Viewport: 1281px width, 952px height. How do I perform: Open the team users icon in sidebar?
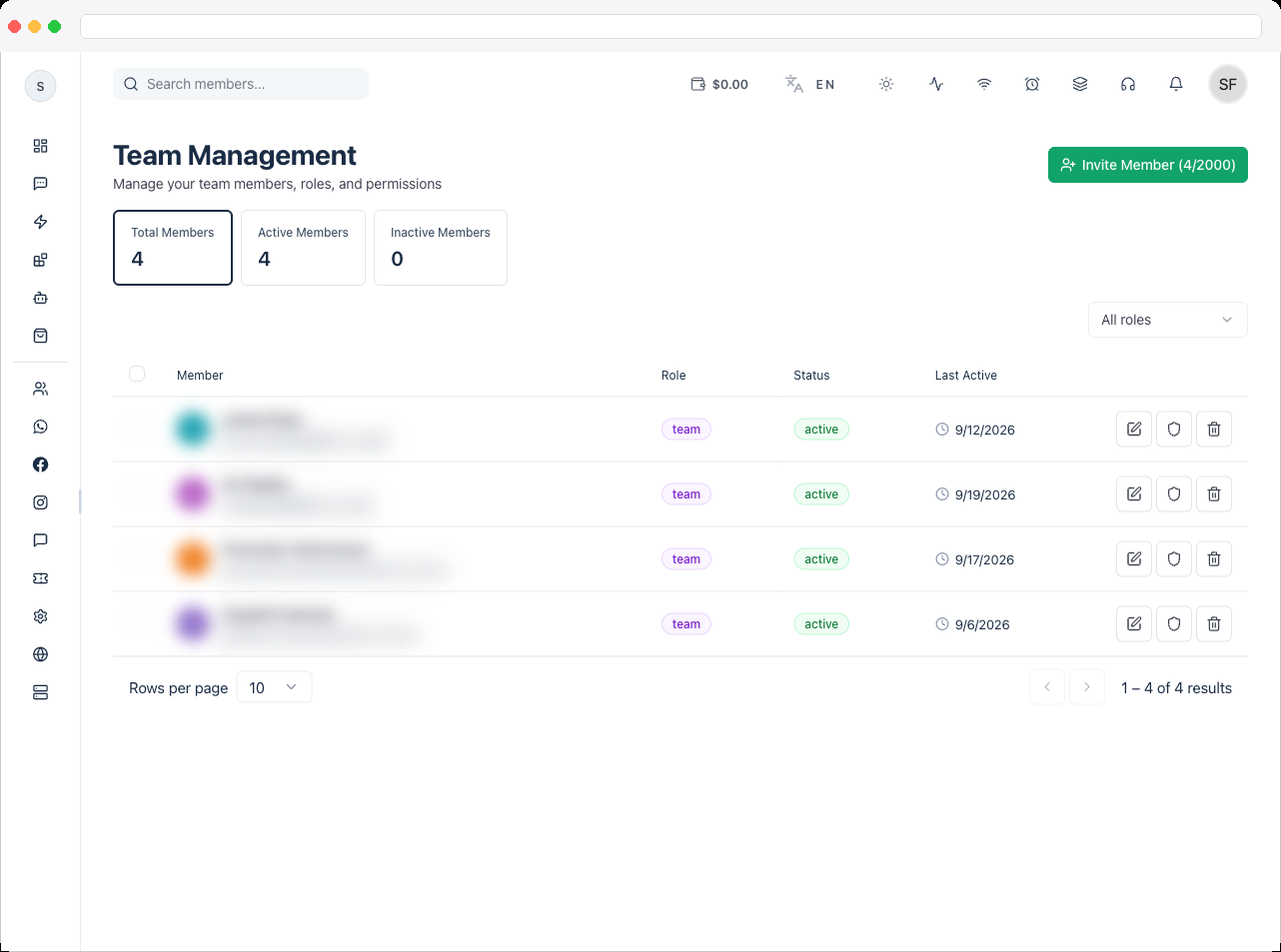pos(40,389)
